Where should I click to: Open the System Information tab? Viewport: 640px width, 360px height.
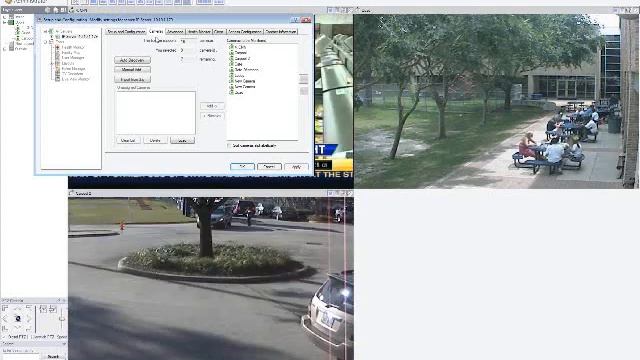281,31
